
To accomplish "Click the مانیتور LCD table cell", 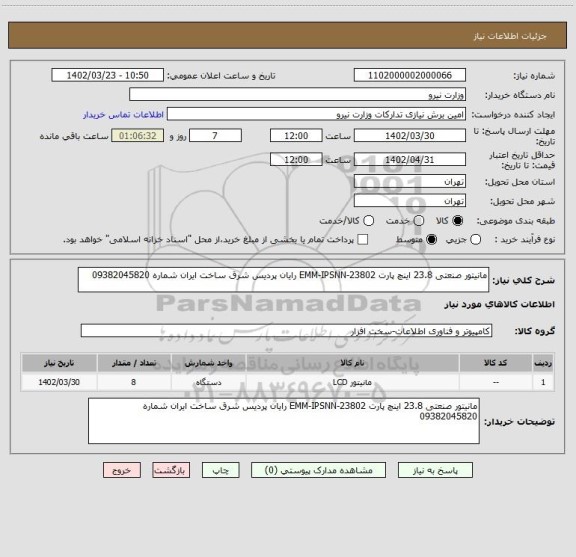I will [x=352, y=382].
